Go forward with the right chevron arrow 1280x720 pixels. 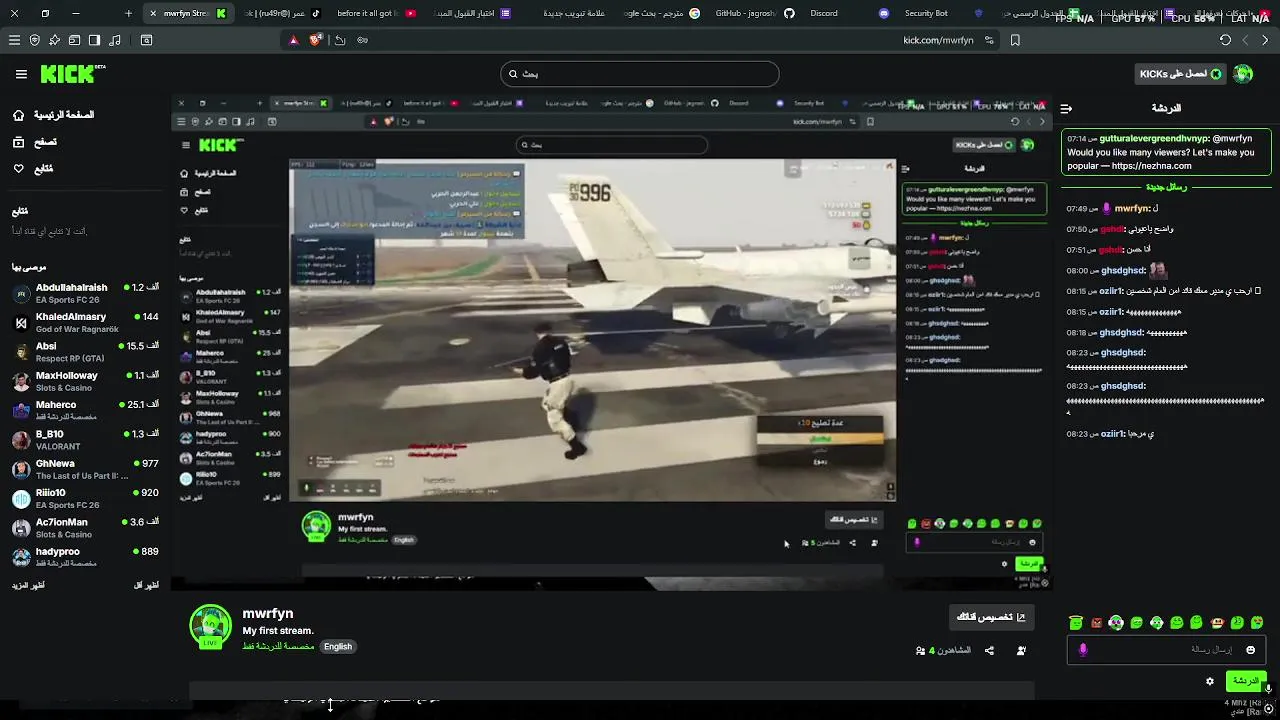(x=1265, y=40)
